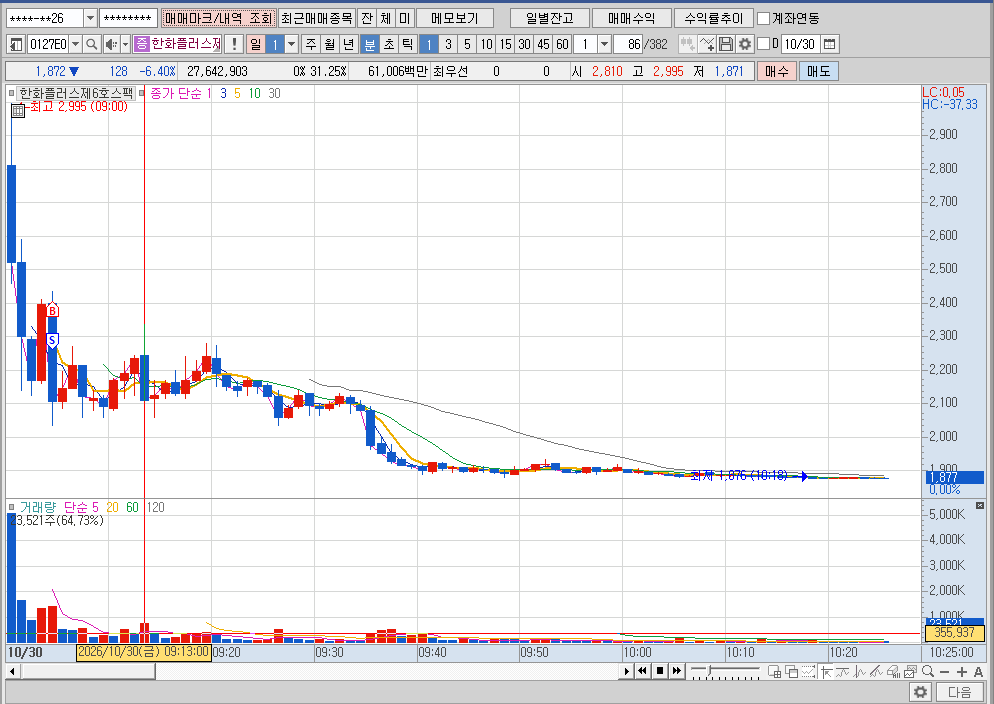This screenshot has height=704, width=994.
Task: Open the stock code search magnifier
Action: 92,44
